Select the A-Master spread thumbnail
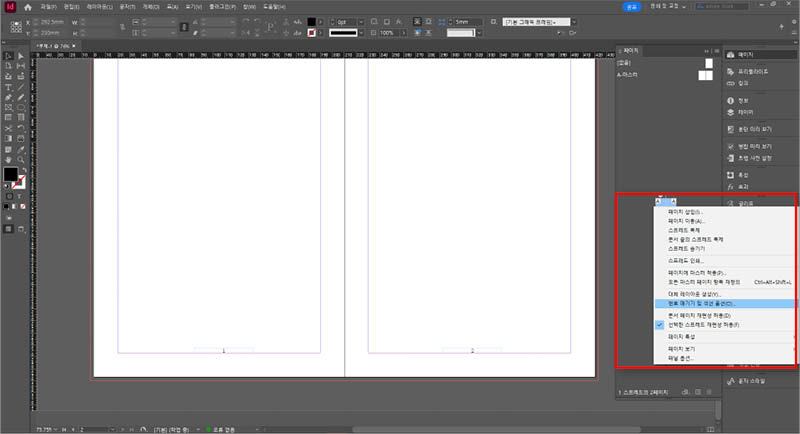 [x=705, y=75]
